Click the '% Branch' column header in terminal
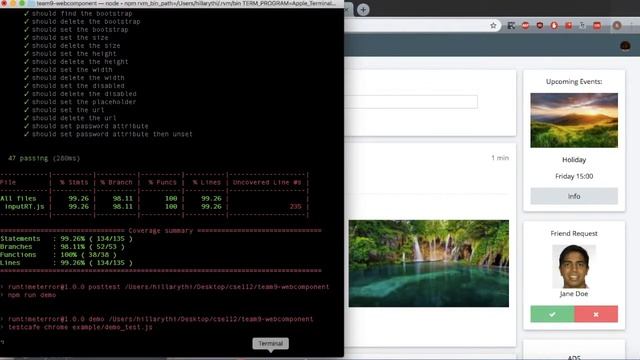The height and width of the screenshot is (360, 640). click(x=116, y=182)
